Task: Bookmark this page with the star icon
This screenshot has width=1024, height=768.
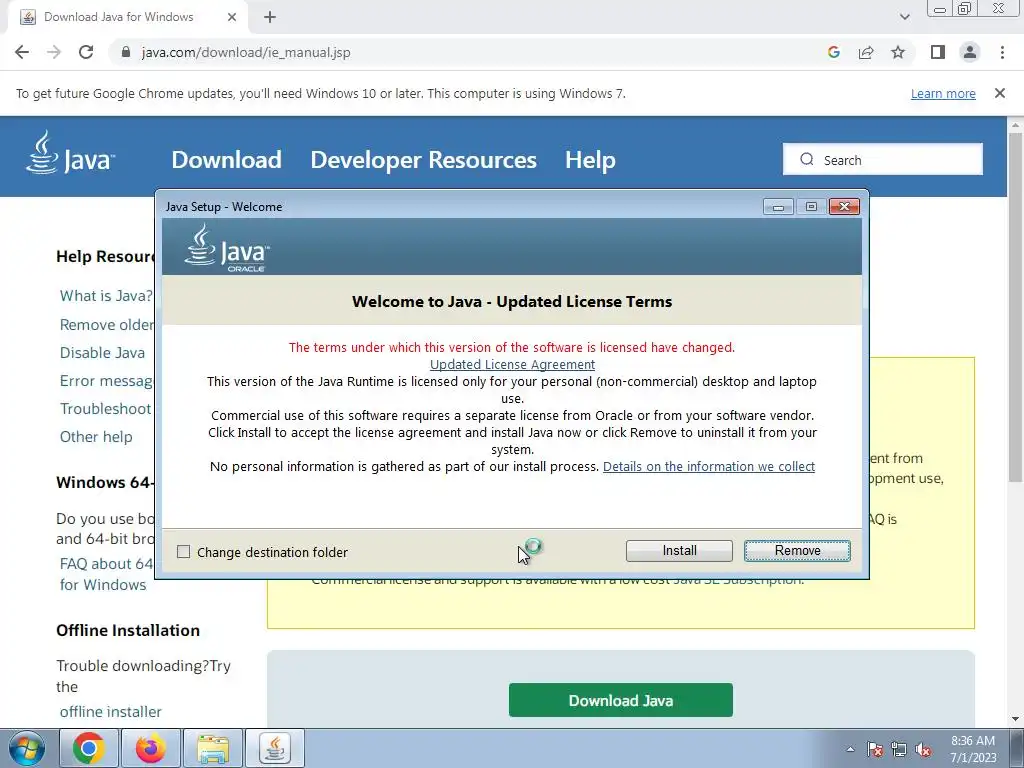Action: click(898, 52)
